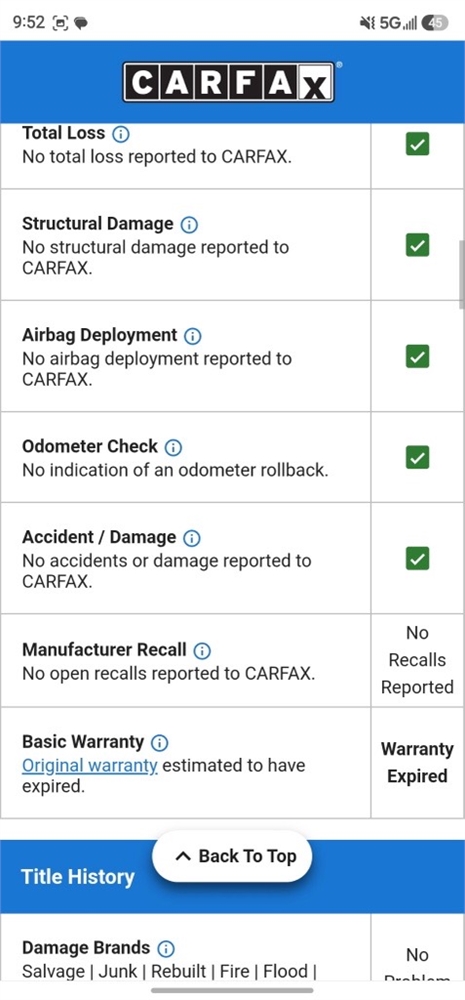Click green checkmark for Accident / Damage
Viewport: 465px width, 1000px height.
click(417, 559)
